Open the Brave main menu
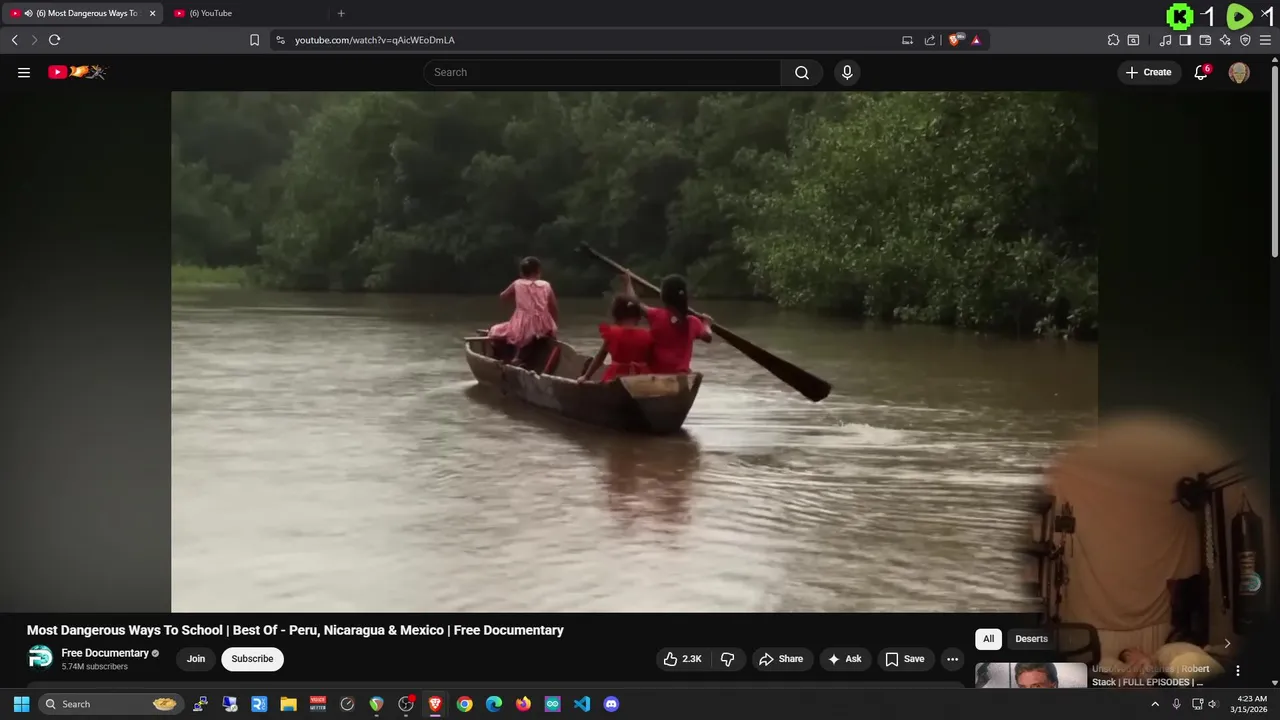Viewport: 1280px width, 720px height. pos(1266,40)
